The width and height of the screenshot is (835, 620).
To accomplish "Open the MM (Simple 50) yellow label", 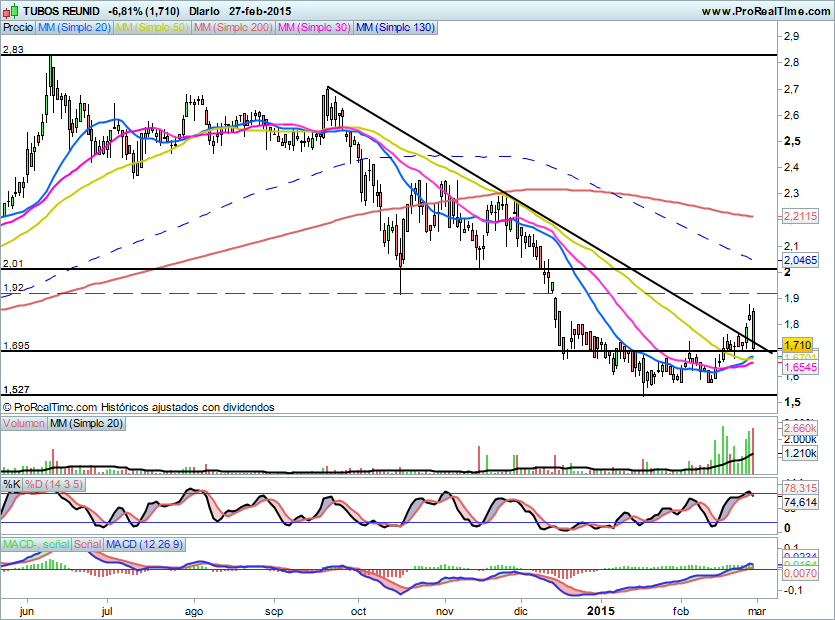I will point(152,27).
